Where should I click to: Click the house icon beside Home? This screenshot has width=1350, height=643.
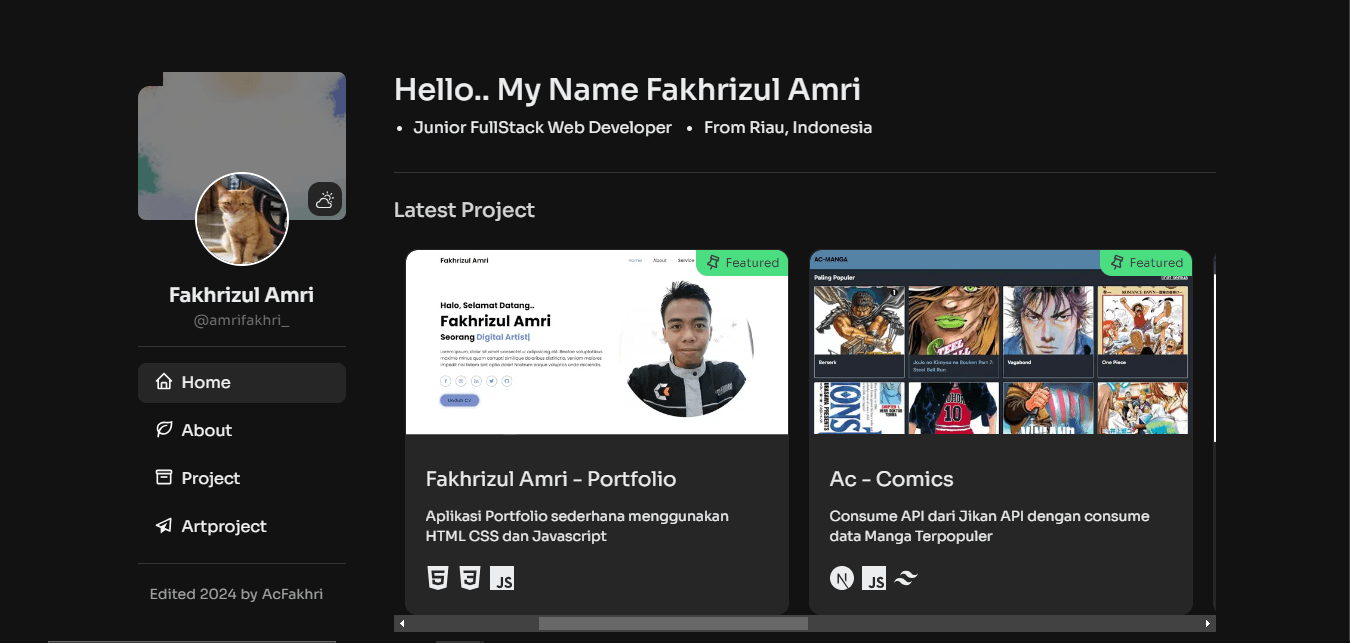pyautogui.click(x=165, y=382)
